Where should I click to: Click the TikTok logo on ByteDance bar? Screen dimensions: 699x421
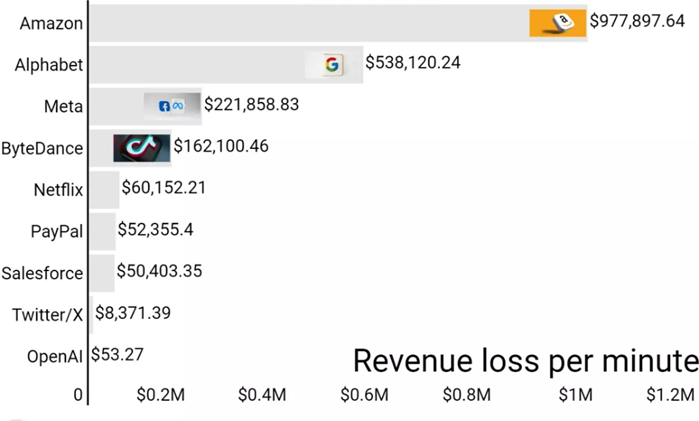pos(141,147)
